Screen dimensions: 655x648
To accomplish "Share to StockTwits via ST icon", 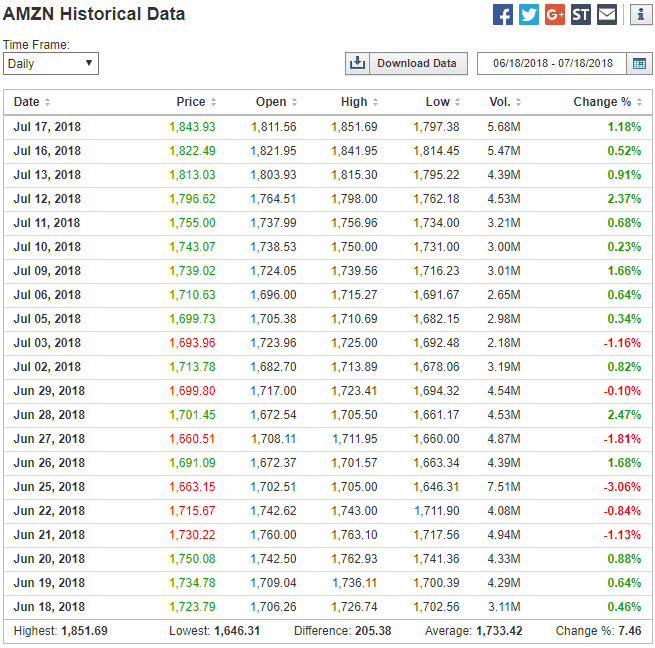I will tap(581, 15).
